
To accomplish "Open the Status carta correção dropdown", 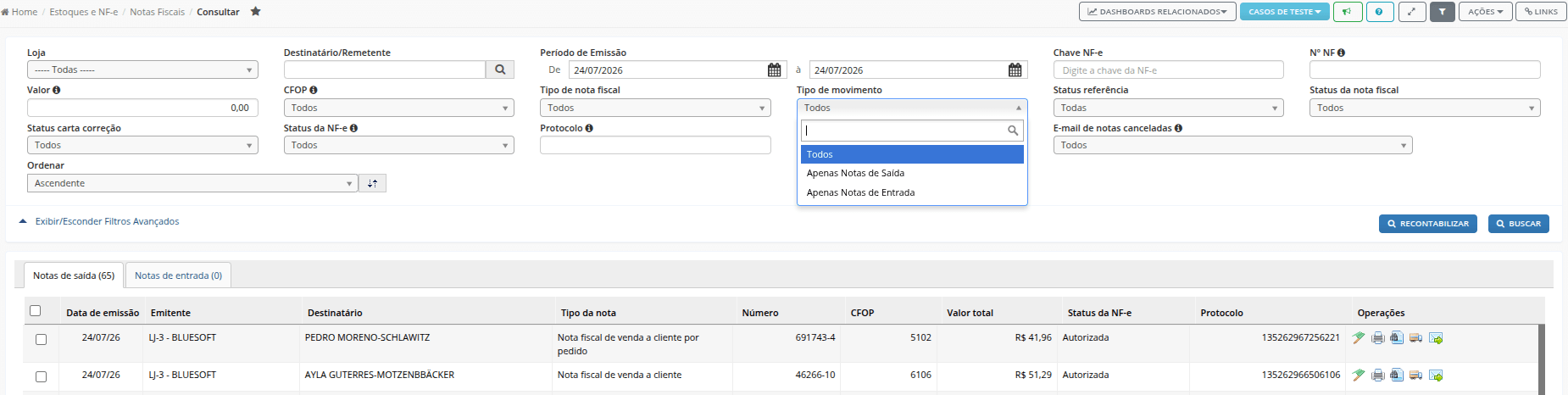I will (142, 145).
